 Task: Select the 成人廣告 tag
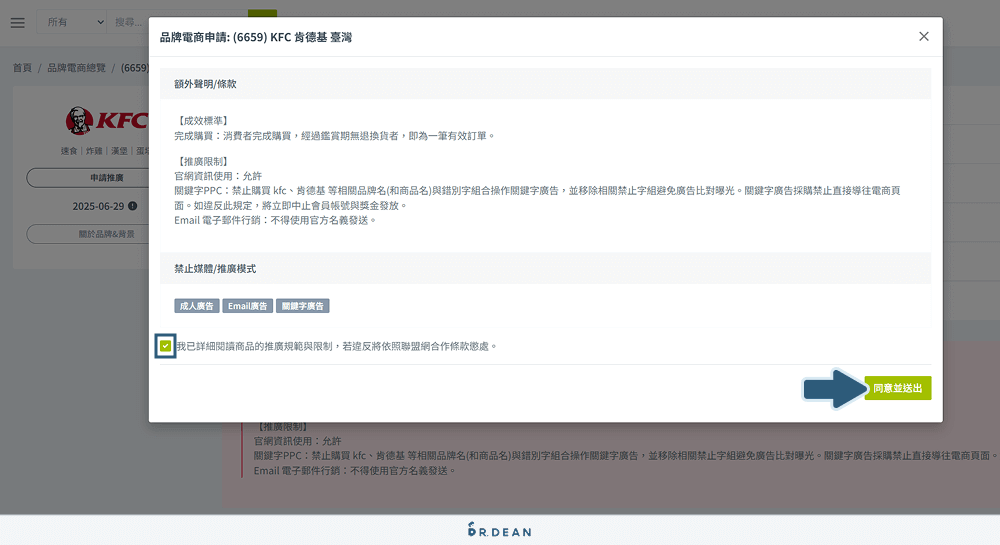coord(196,306)
